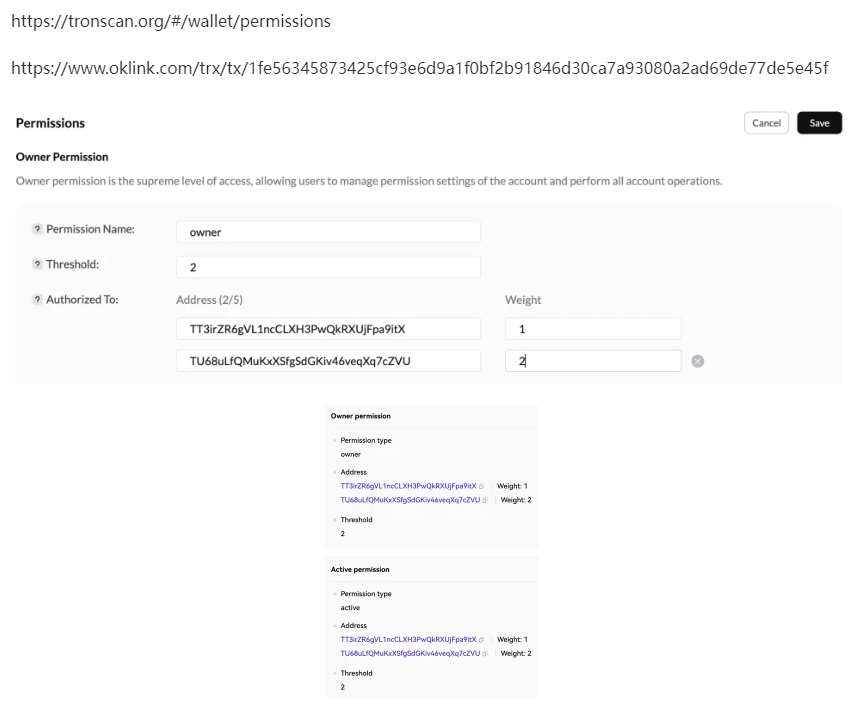Image resolution: width=858 pixels, height=705 pixels.
Task: Click the Permission Name help icon
Action: pos(37,229)
